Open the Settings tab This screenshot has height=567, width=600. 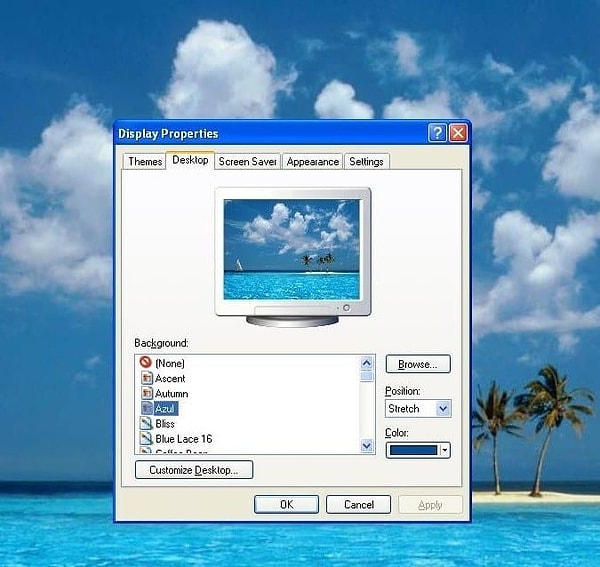[366, 161]
